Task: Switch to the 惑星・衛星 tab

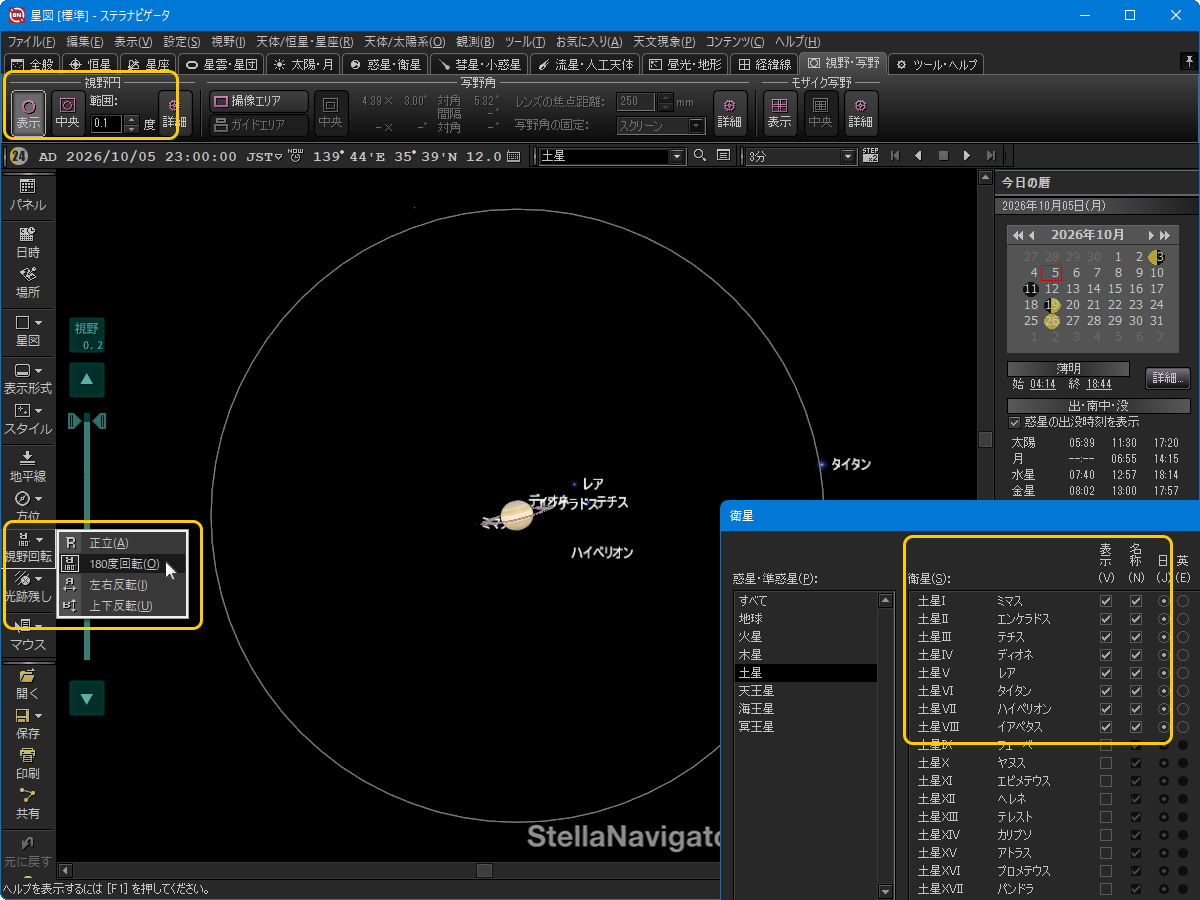Action: [386, 64]
